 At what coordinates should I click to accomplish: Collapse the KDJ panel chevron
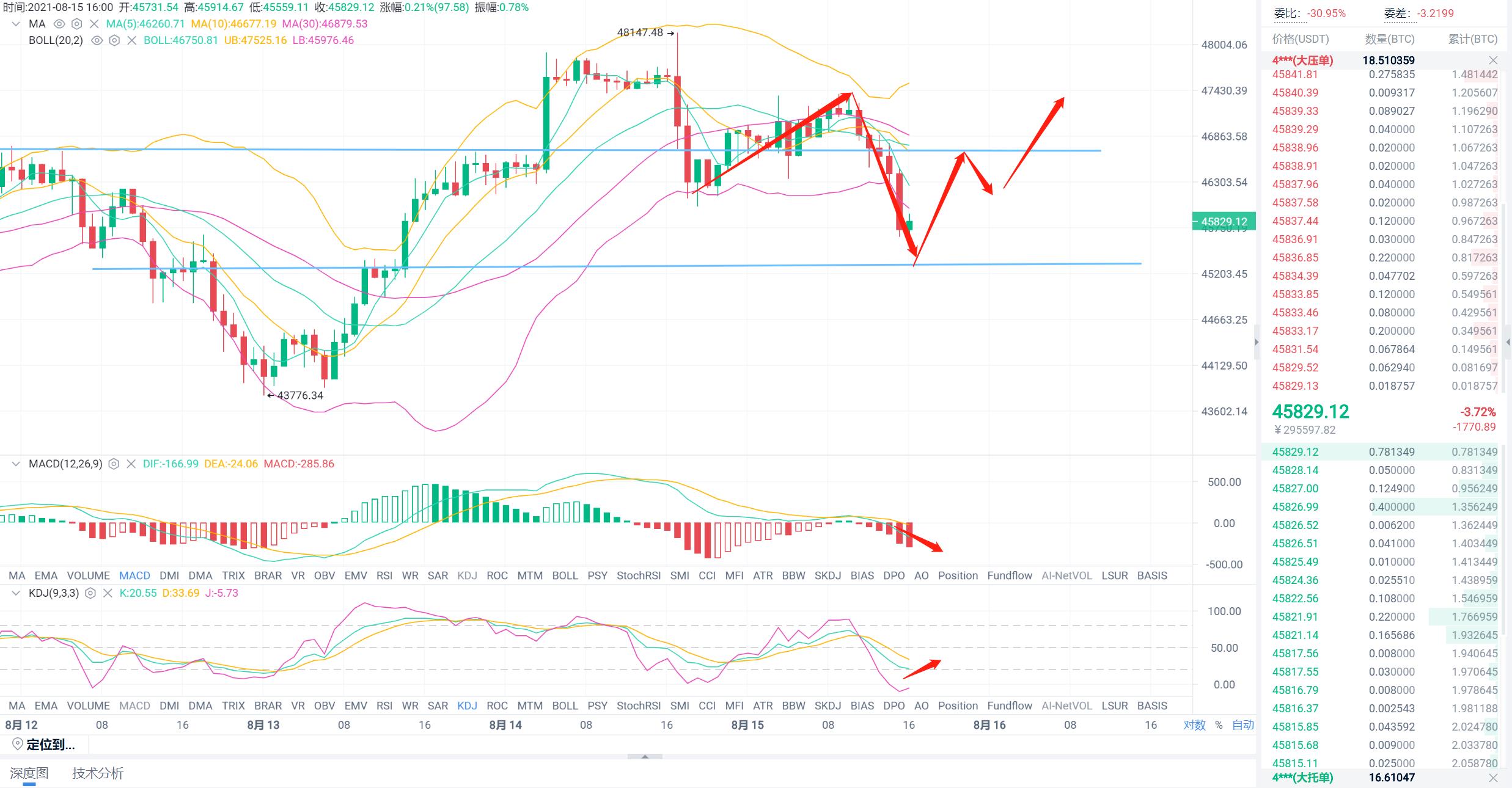[16, 593]
